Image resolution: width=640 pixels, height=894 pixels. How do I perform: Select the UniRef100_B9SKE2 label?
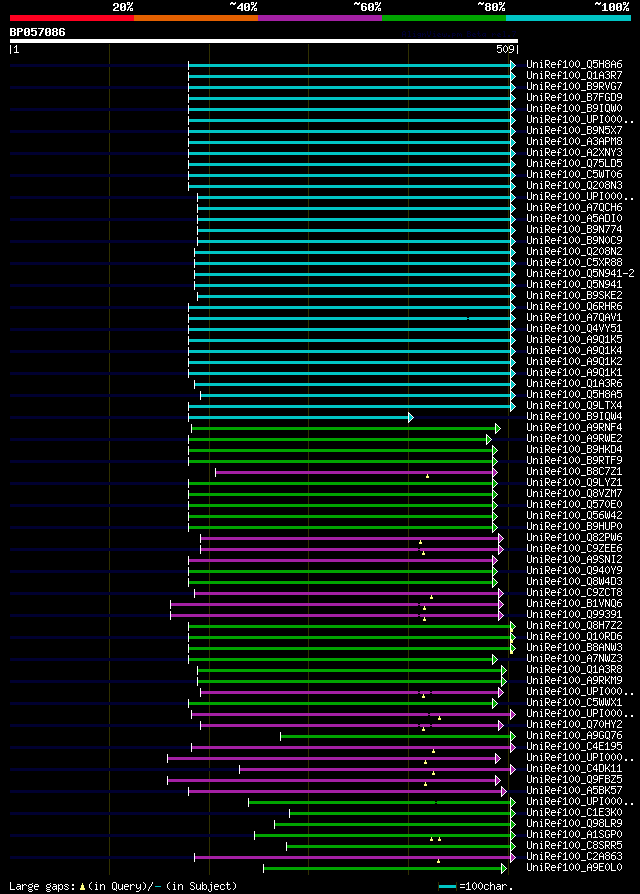[x=574, y=295]
